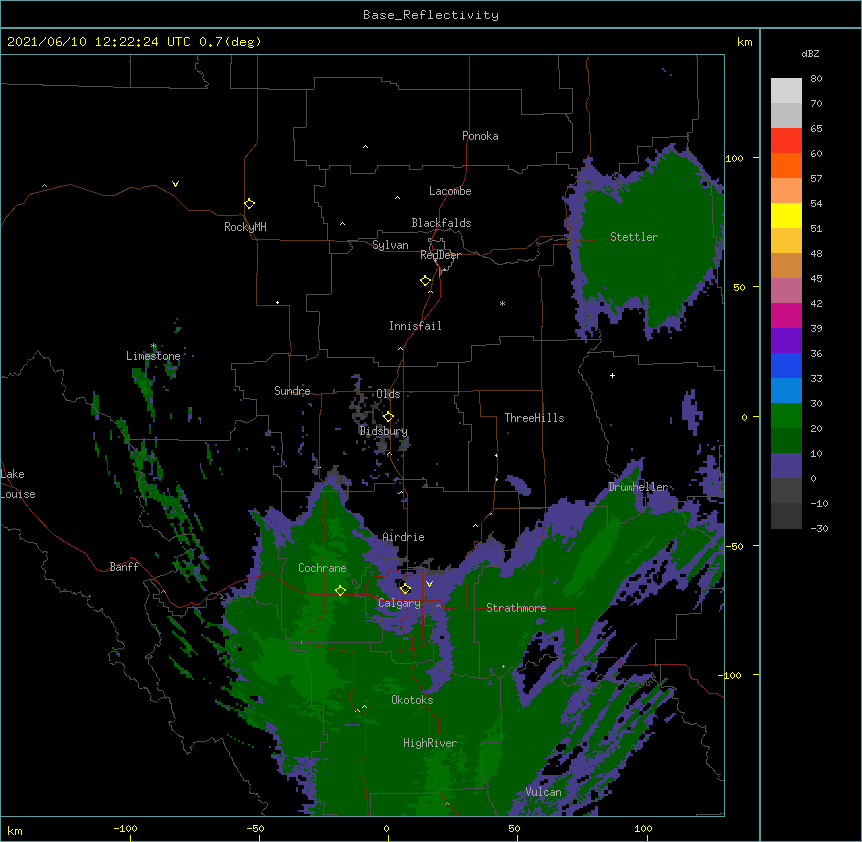
Task: Click the yellow diamond marker south of RedDeer
Action: [x=425, y=281]
